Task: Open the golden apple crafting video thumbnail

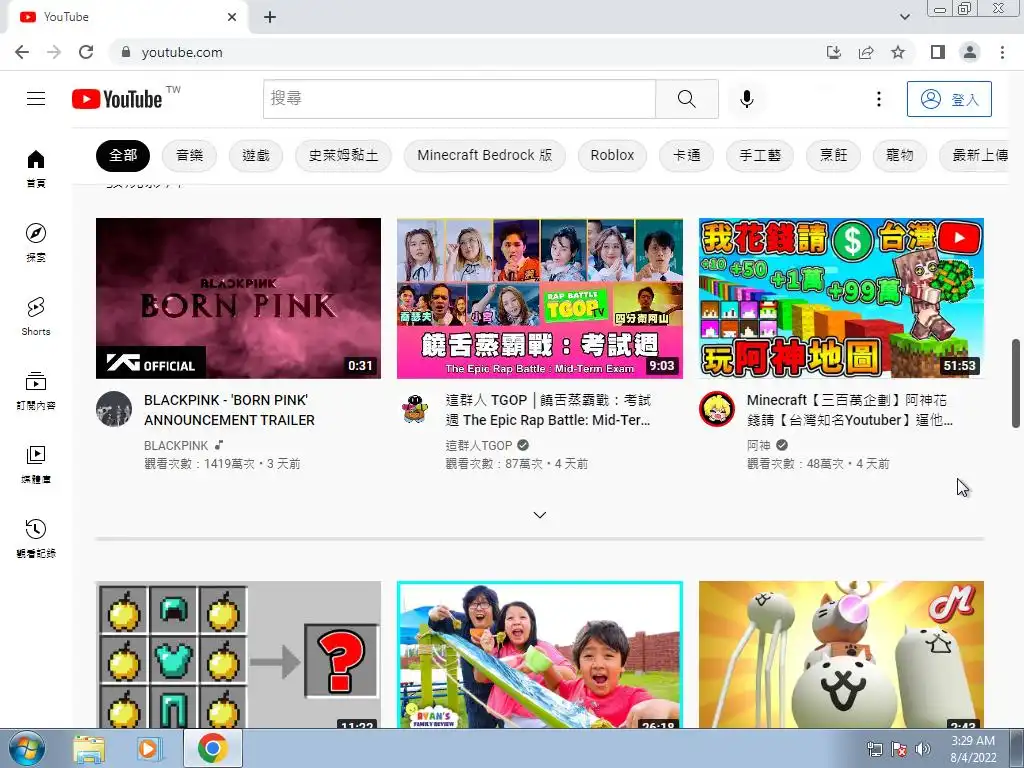Action: point(238,654)
